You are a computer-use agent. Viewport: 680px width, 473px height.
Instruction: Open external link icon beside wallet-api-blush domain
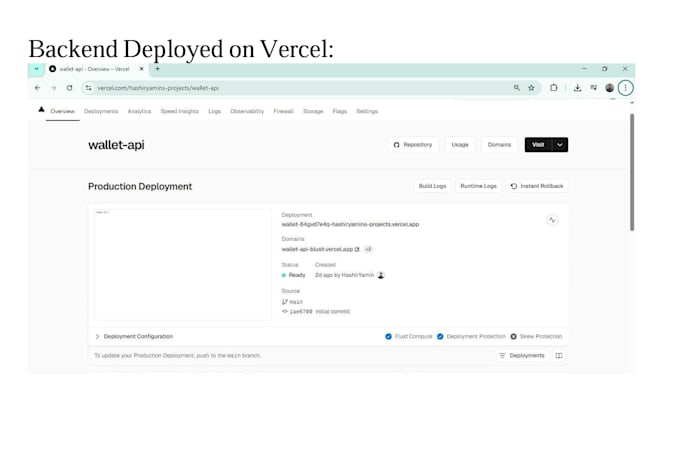[x=357, y=249]
